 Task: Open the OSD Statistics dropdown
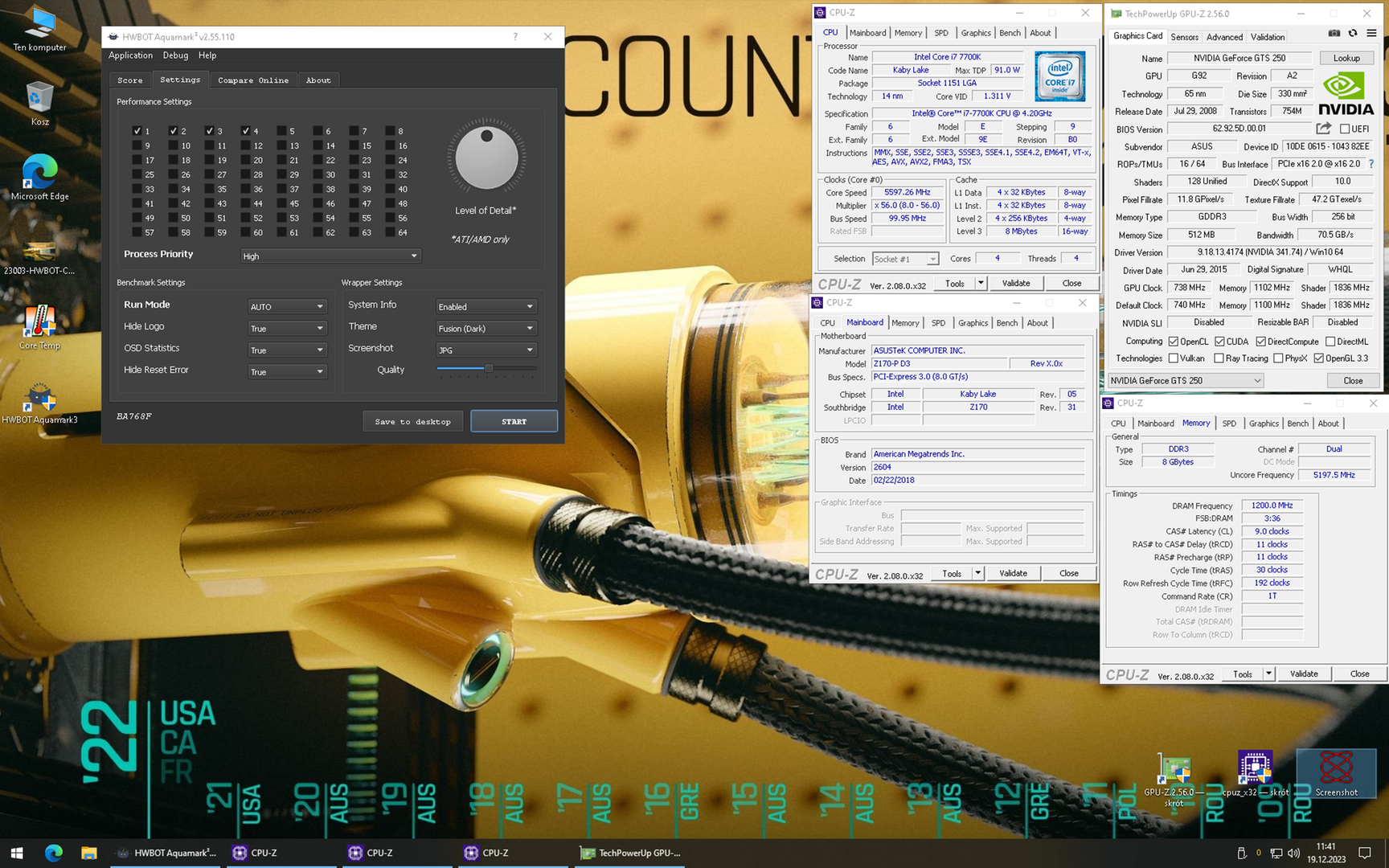coord(286,350)
